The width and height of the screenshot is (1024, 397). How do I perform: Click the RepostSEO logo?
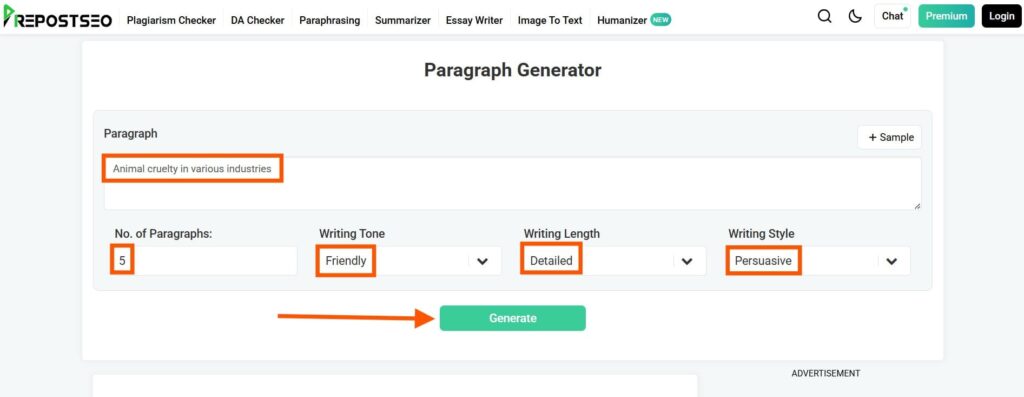57,16
